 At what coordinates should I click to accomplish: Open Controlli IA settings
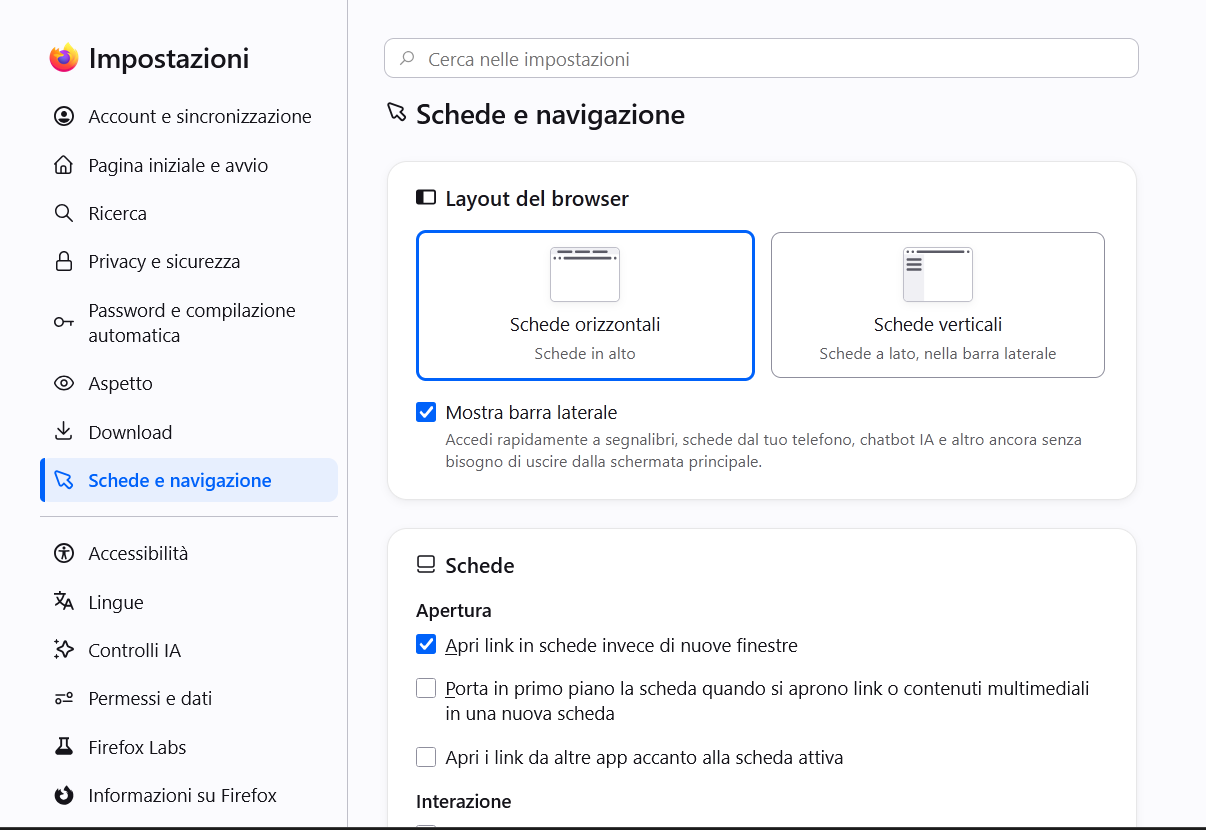(189, 650)
